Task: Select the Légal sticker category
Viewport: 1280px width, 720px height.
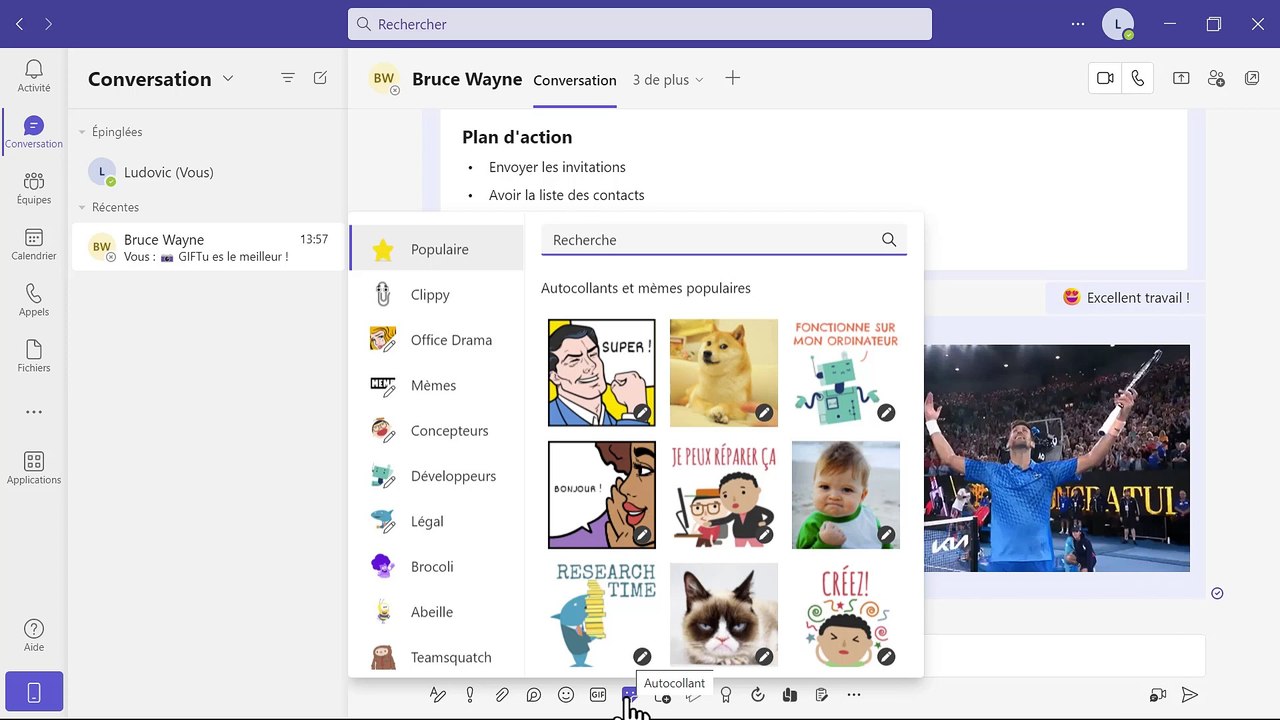Action: click(x=437, y=521)
